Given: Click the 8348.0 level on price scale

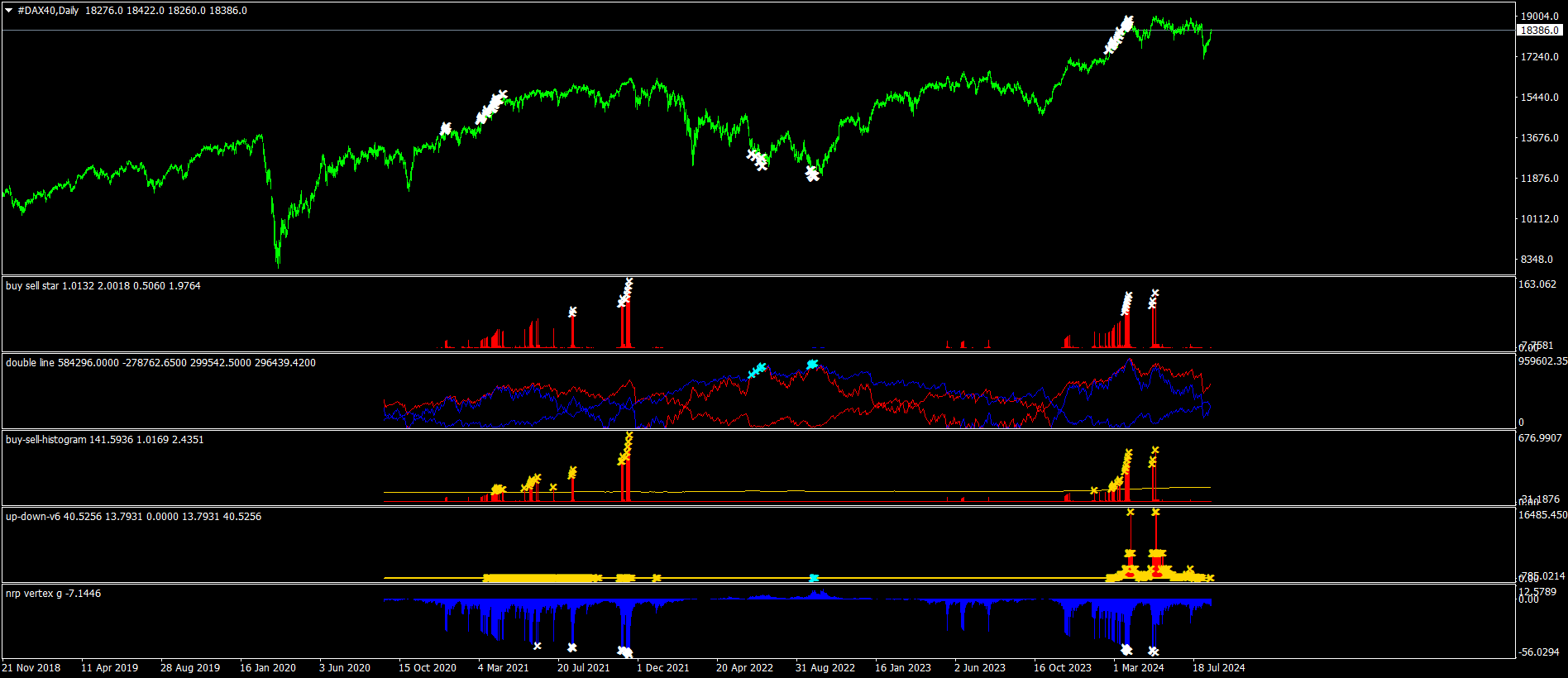Looking at the screenshot, I should coord(1537,260).
